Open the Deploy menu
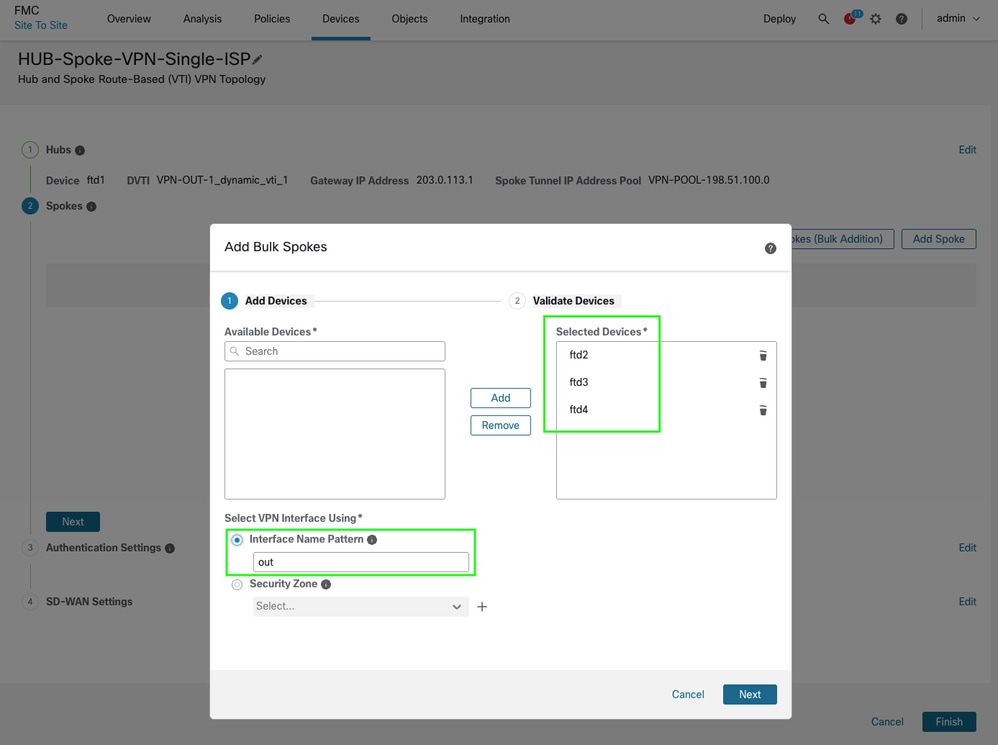 779,19
